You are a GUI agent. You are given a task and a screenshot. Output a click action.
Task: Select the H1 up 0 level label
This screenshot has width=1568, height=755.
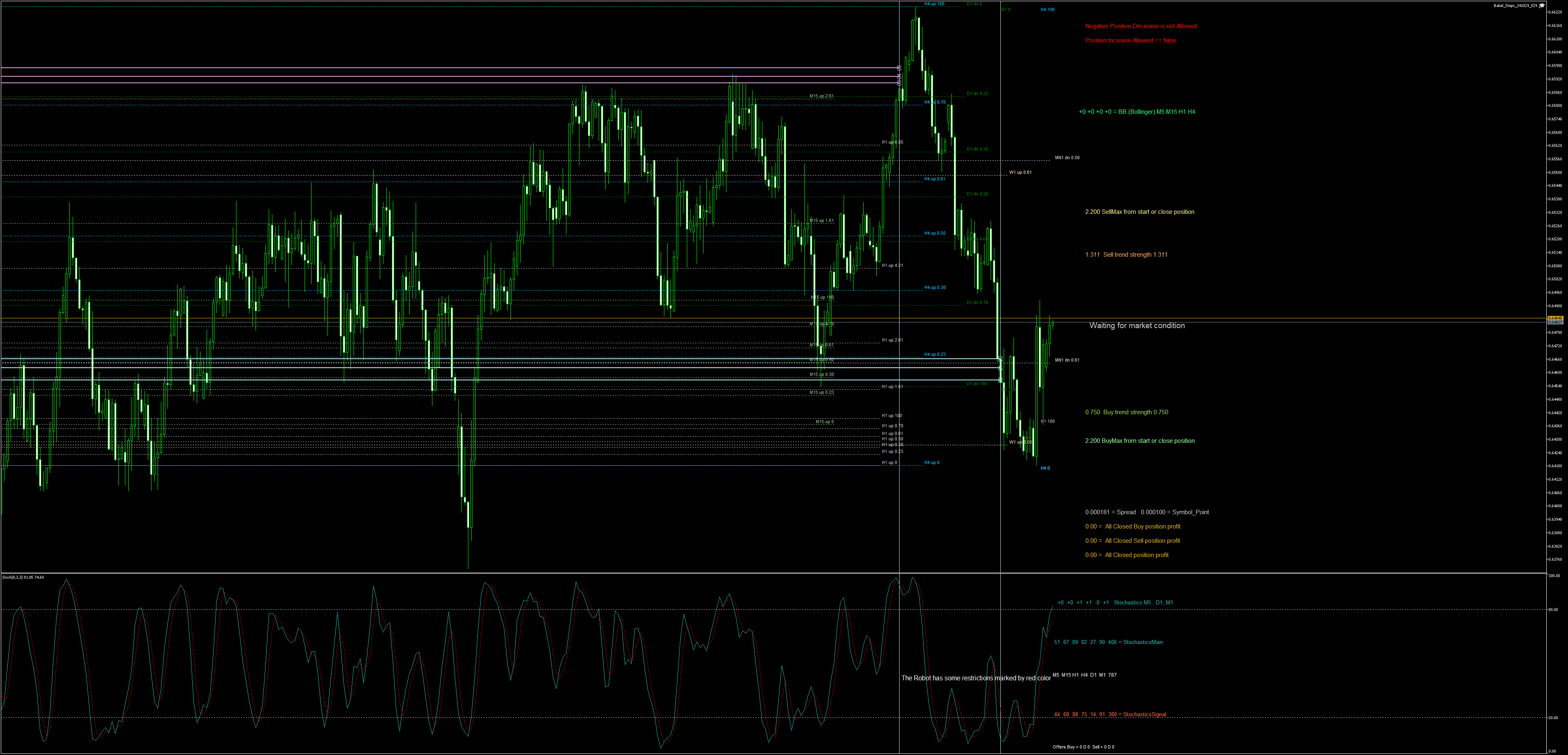pos(889,462)
